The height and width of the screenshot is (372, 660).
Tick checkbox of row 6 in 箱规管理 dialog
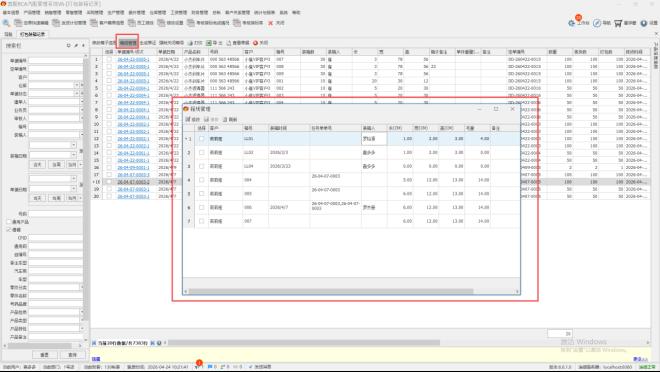202,207
